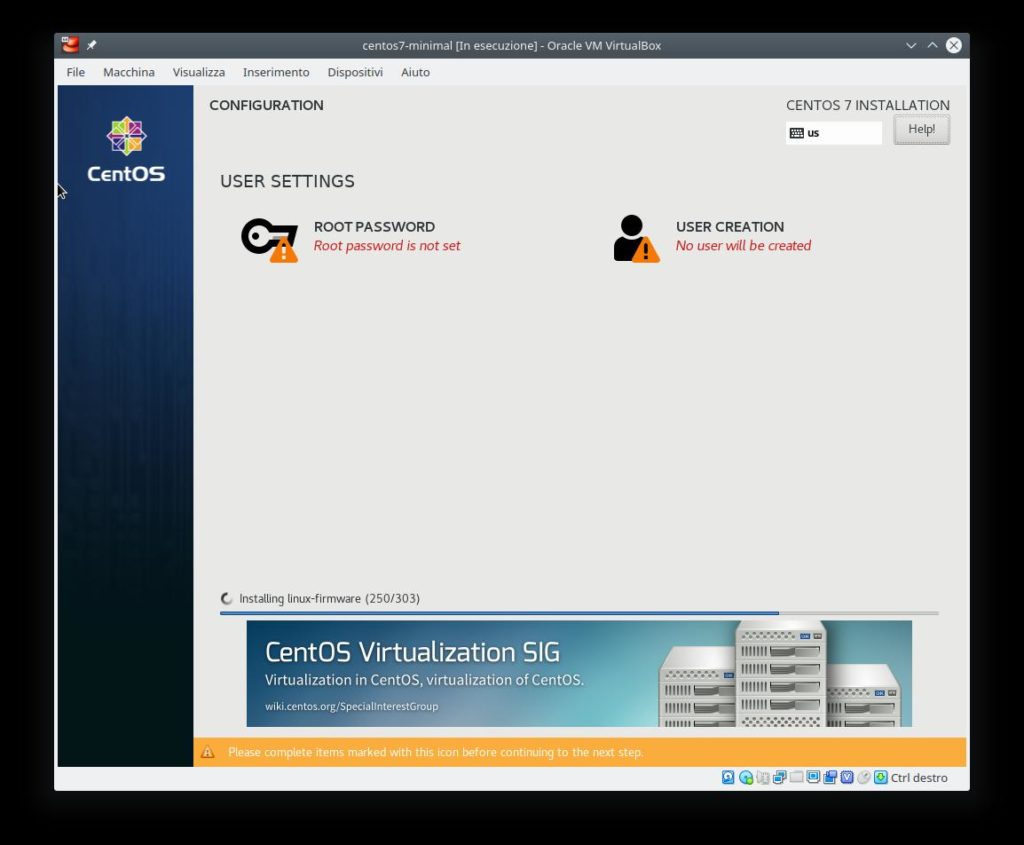This screenshot has width=1024, height=845.
Task: Click the USB devices icon in the status bar
Action: (764, 777)
